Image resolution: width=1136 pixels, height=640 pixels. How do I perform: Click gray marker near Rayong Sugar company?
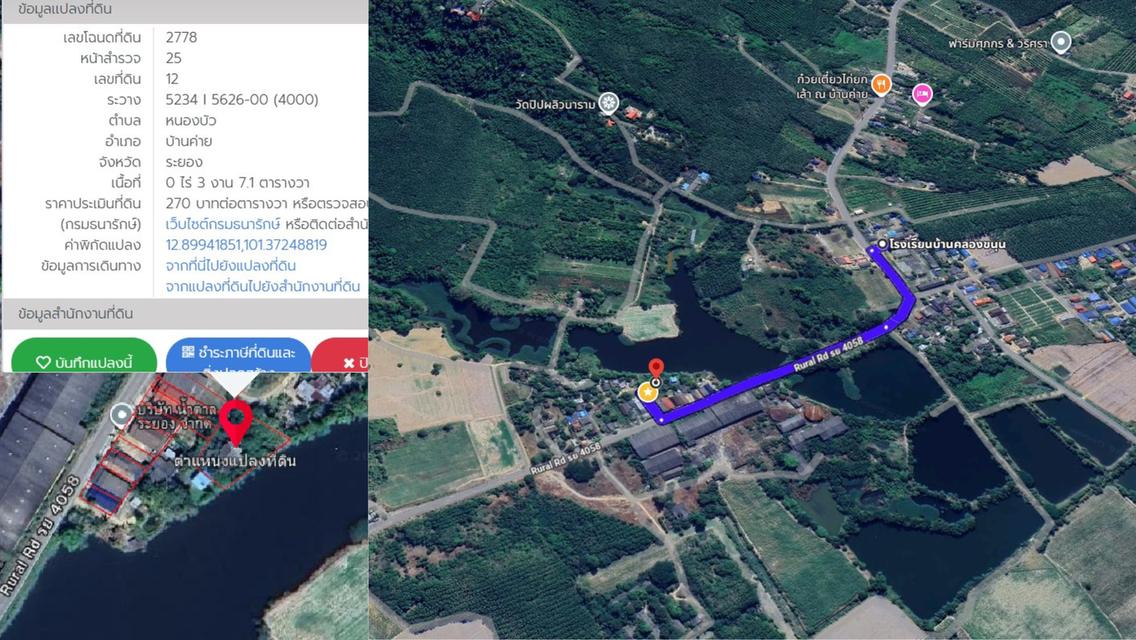(x=122, y=416)
